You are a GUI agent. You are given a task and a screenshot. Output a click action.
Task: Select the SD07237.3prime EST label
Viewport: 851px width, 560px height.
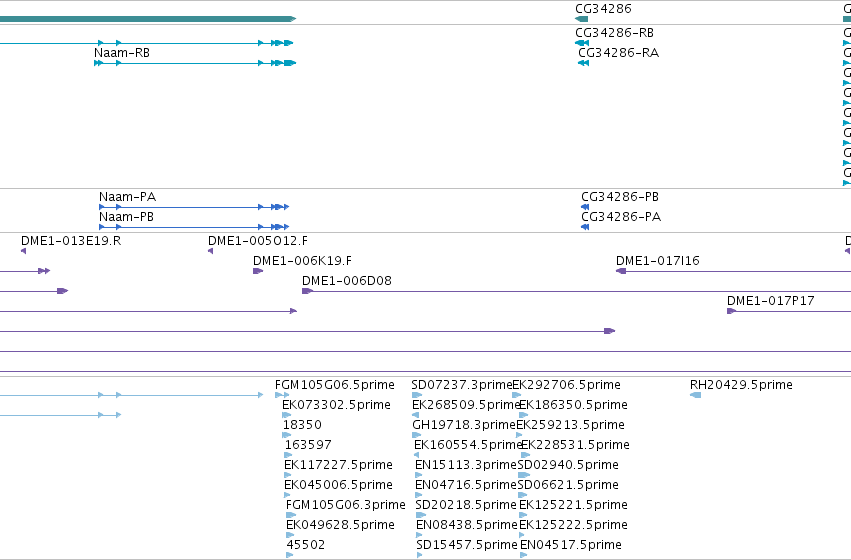(462, 385)
